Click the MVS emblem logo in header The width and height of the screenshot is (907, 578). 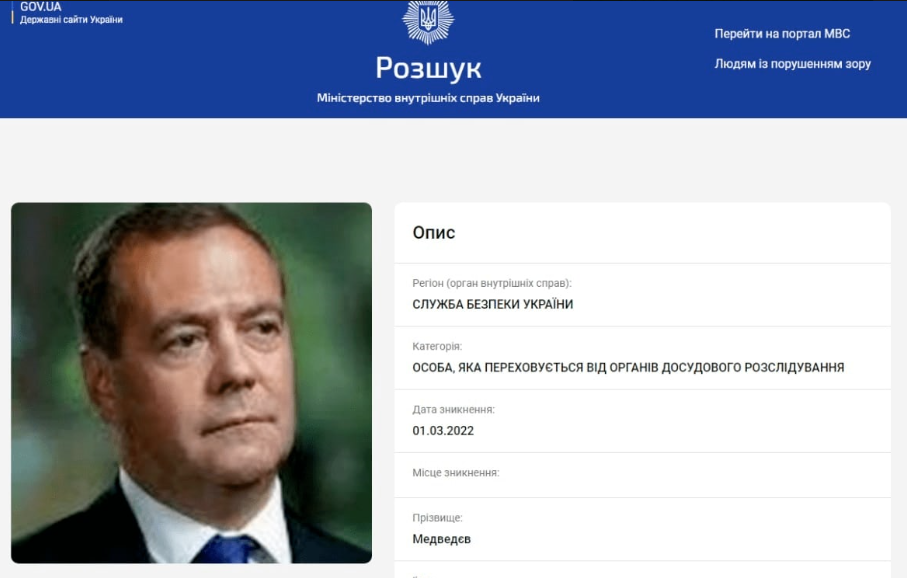click(428, 22)
